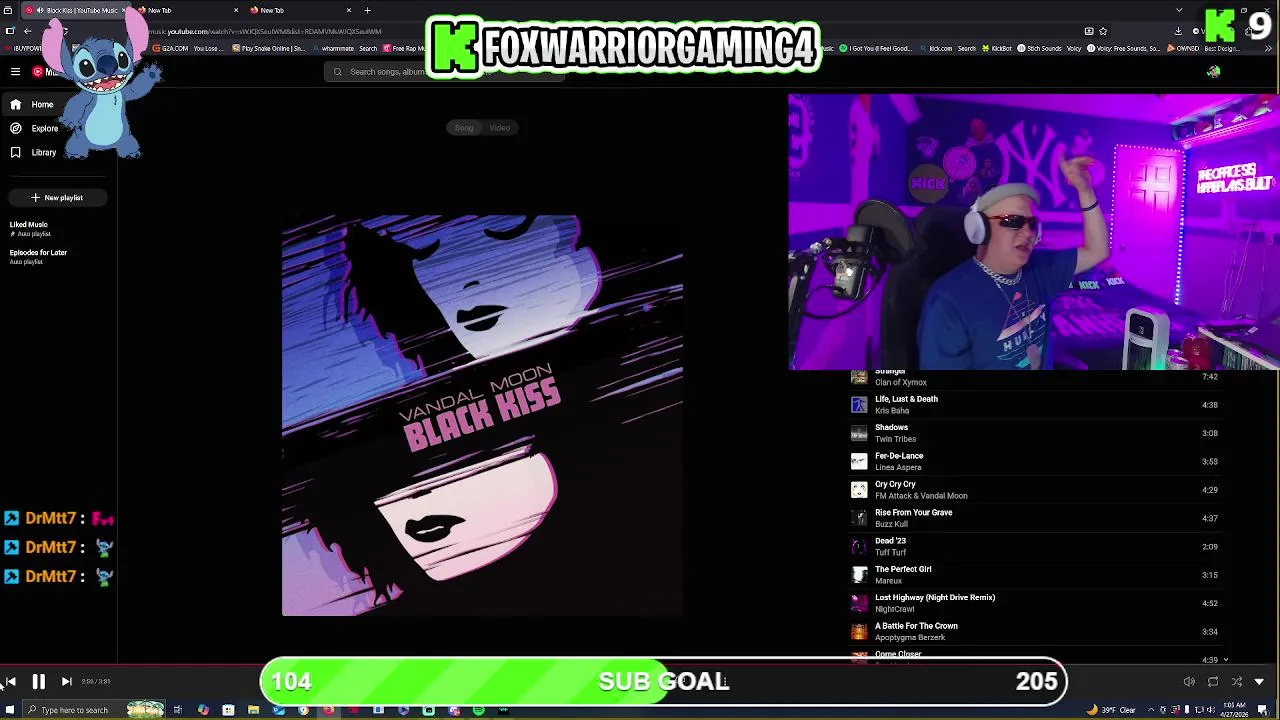Image resolution: width=1280 pixels, height=720 pixels.
Task: Mute the YouTube Music player volume
Action: [1189, 682]
